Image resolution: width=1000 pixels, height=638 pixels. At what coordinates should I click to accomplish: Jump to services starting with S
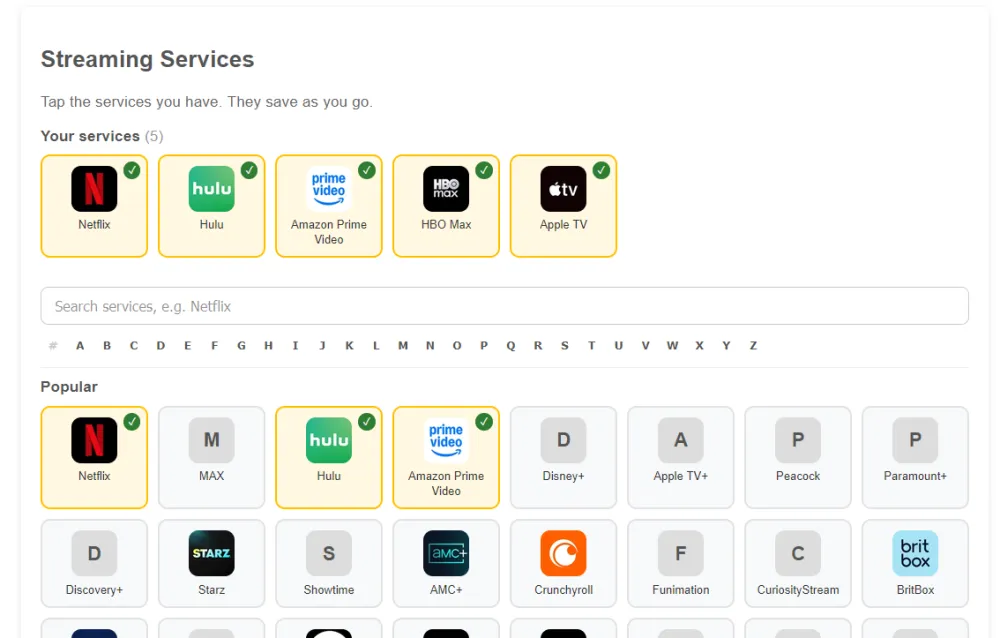(x=564, y=345)
